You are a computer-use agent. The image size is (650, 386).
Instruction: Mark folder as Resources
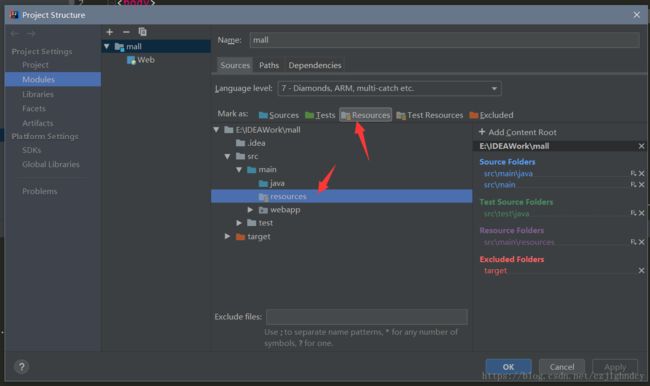point(366,115)
